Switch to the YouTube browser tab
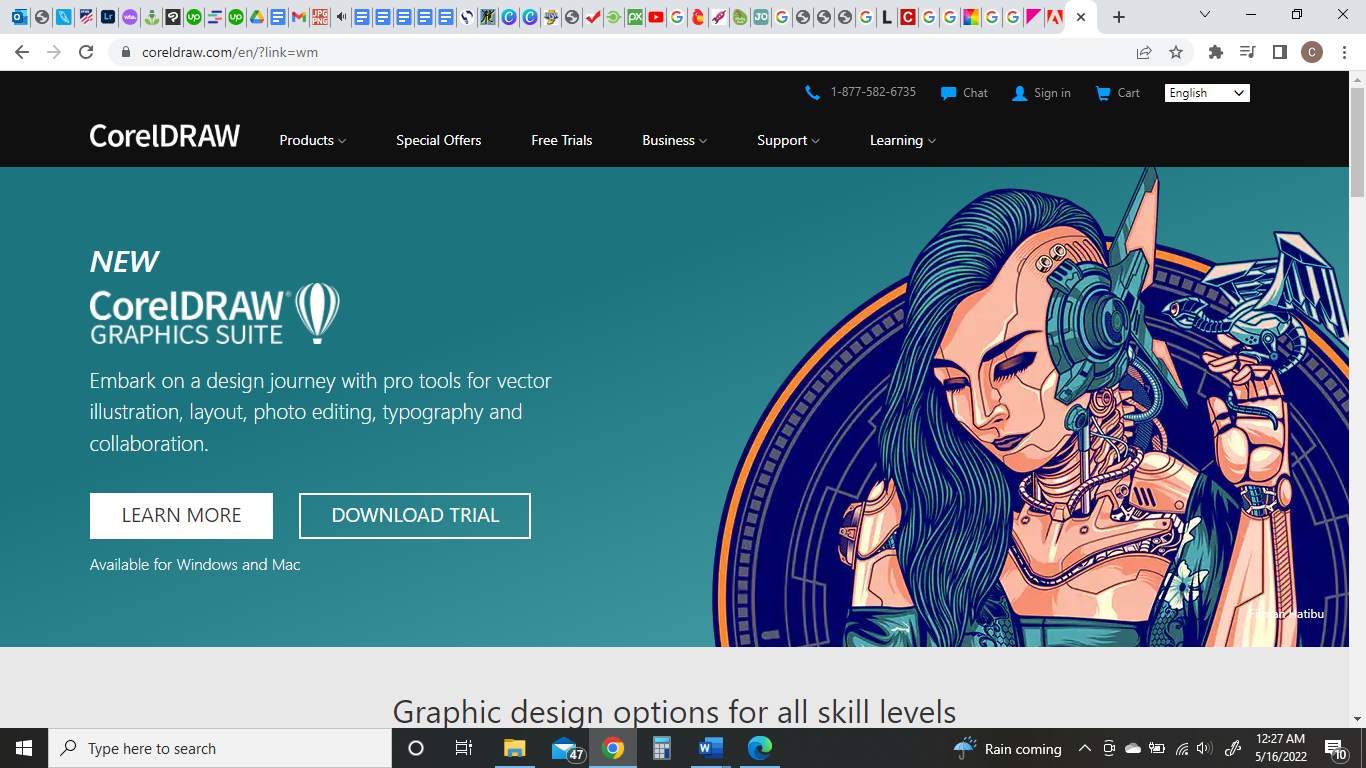The height and width of the screenshot is (768, 1366). pos(656,17)
